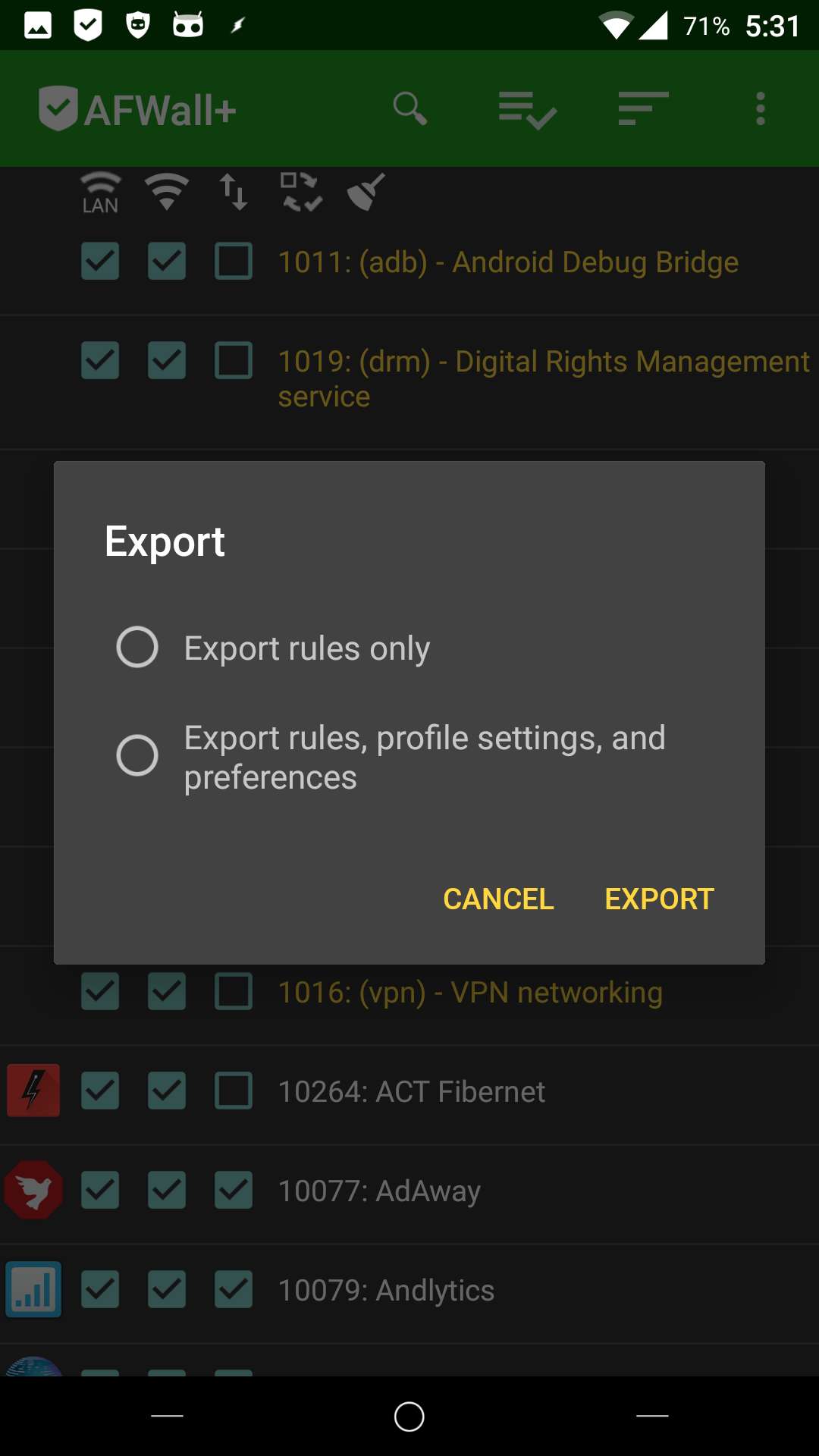Toggle AdAway mobile data checkbox
The image size is (819, 1456).
coord(234,1190)
